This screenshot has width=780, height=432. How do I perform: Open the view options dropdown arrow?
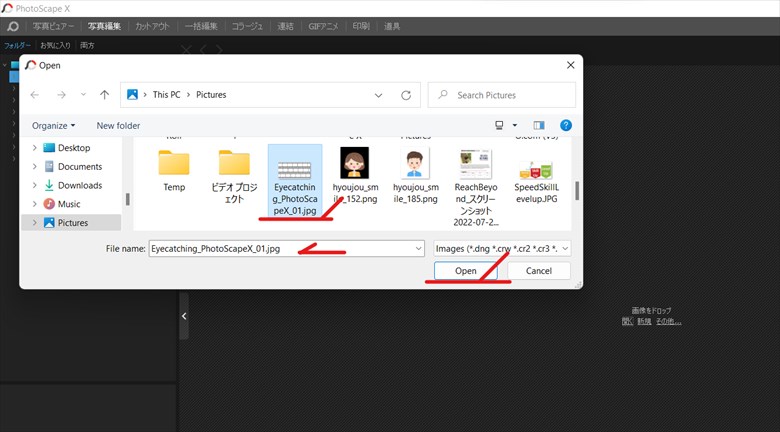tap(515, 125)
